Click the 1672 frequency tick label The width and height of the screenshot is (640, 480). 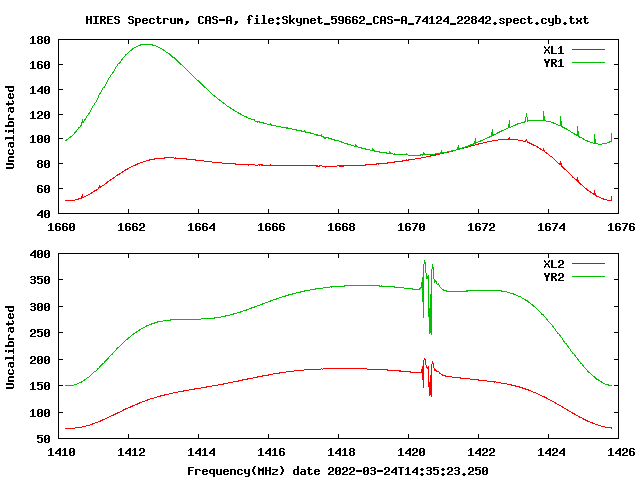[x=481, y=227]
